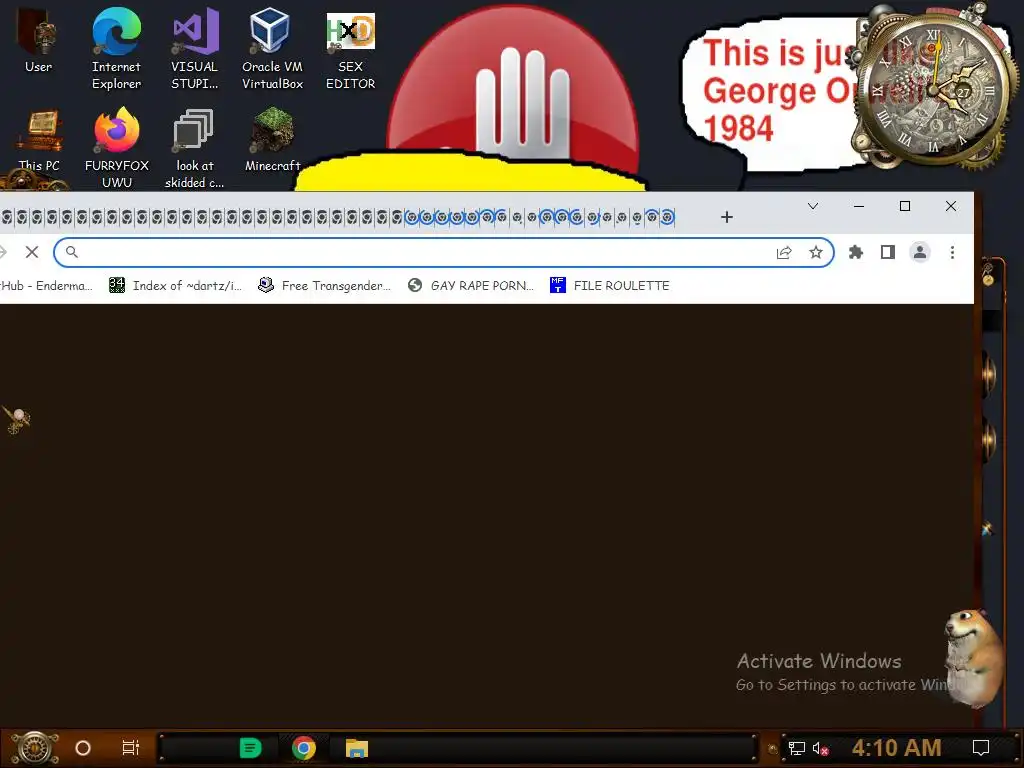Open network status tray icon
The width and height of the screenshot is (1024, 768).
pyautogui.click(x=797, y=748)
